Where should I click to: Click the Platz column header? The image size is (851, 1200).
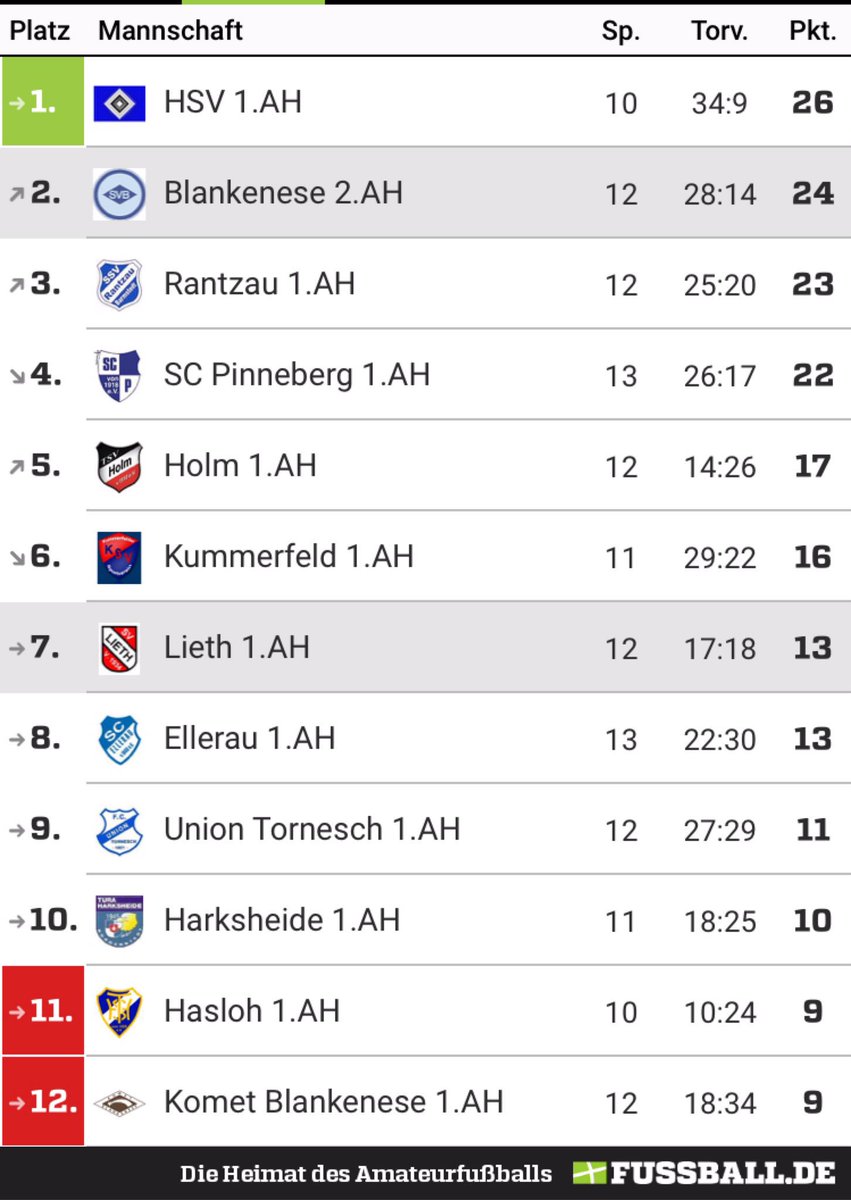[x=40, y=31]
